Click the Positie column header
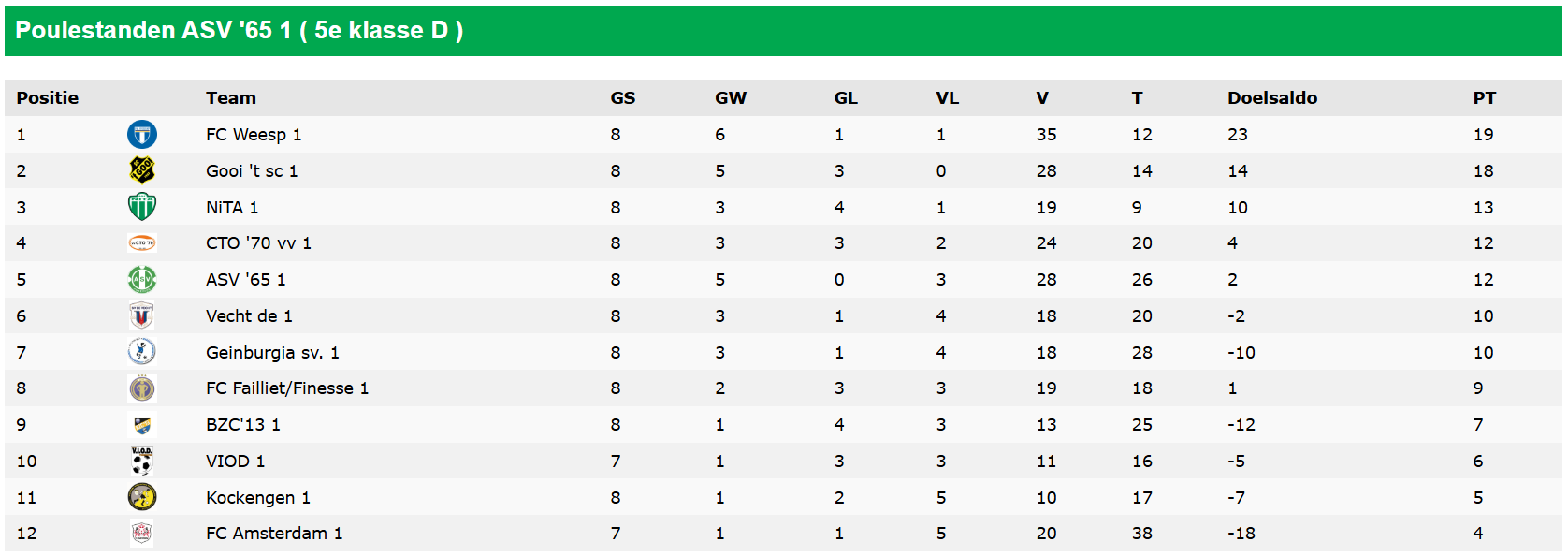Viewport: 1568px width, 557px height. 48,98
